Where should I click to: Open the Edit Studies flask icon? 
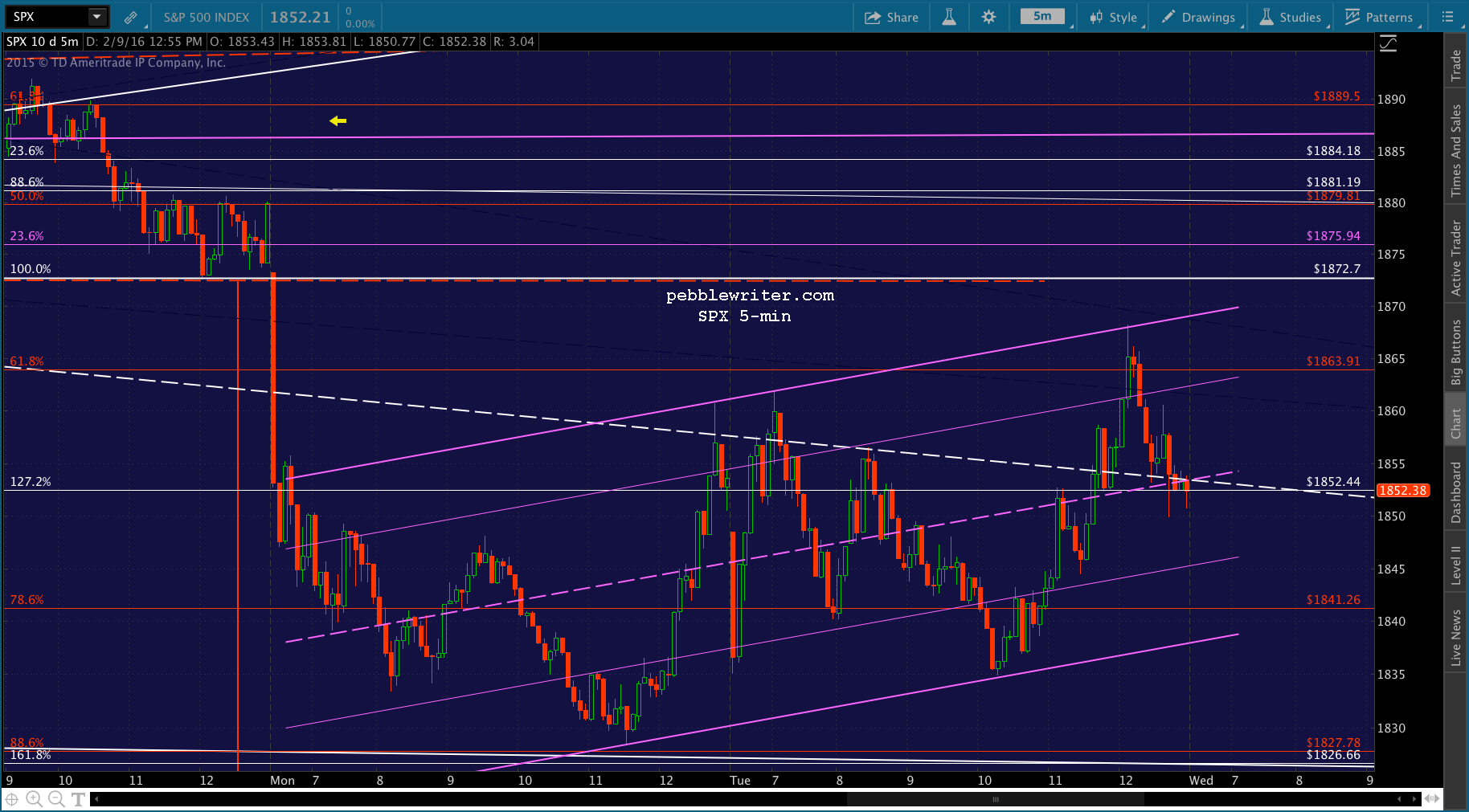[949, 17]
